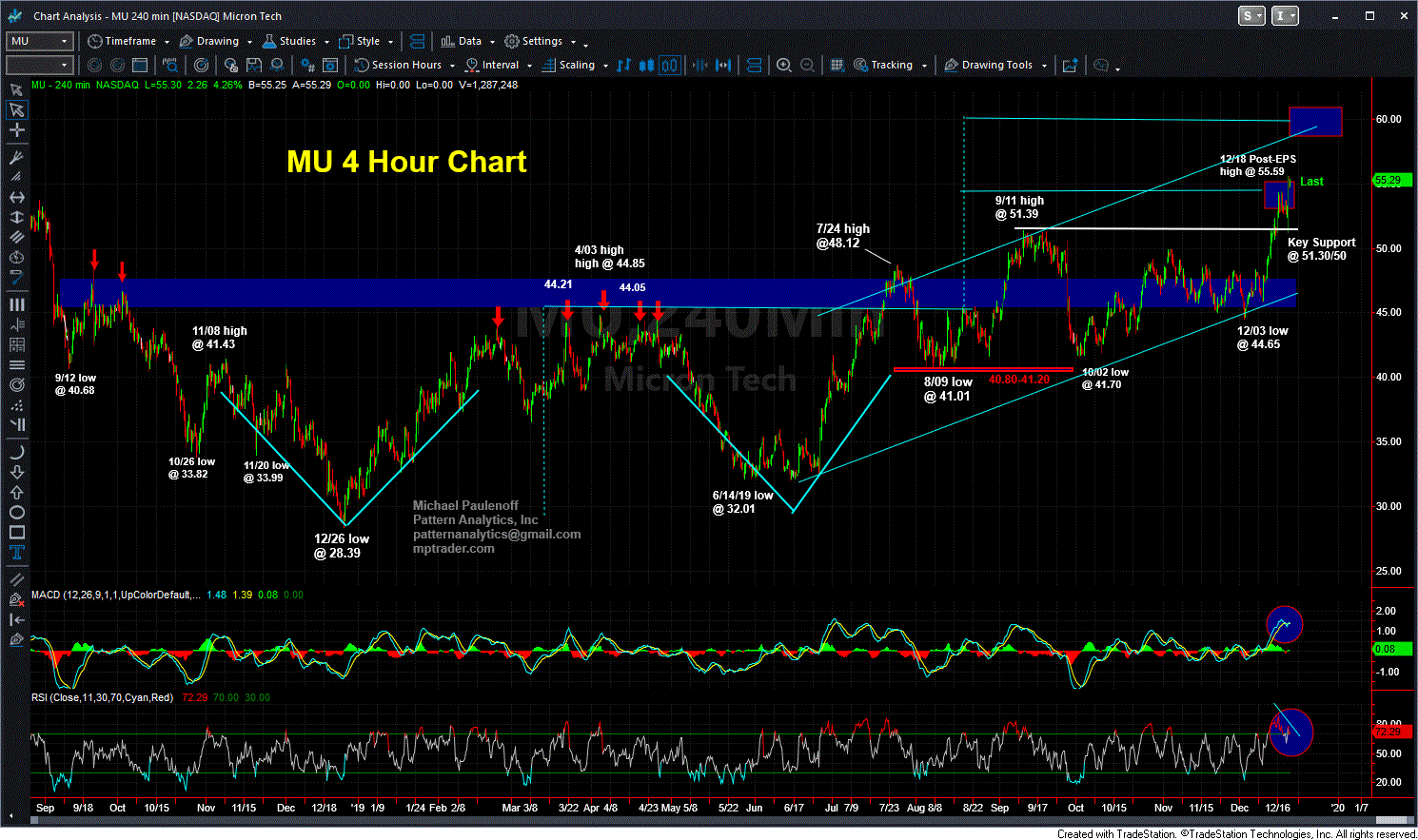This screenshot has height=840, width=1418.
Task: Click the toolbar overflow arrow after Settings
Action: (585, 44)
